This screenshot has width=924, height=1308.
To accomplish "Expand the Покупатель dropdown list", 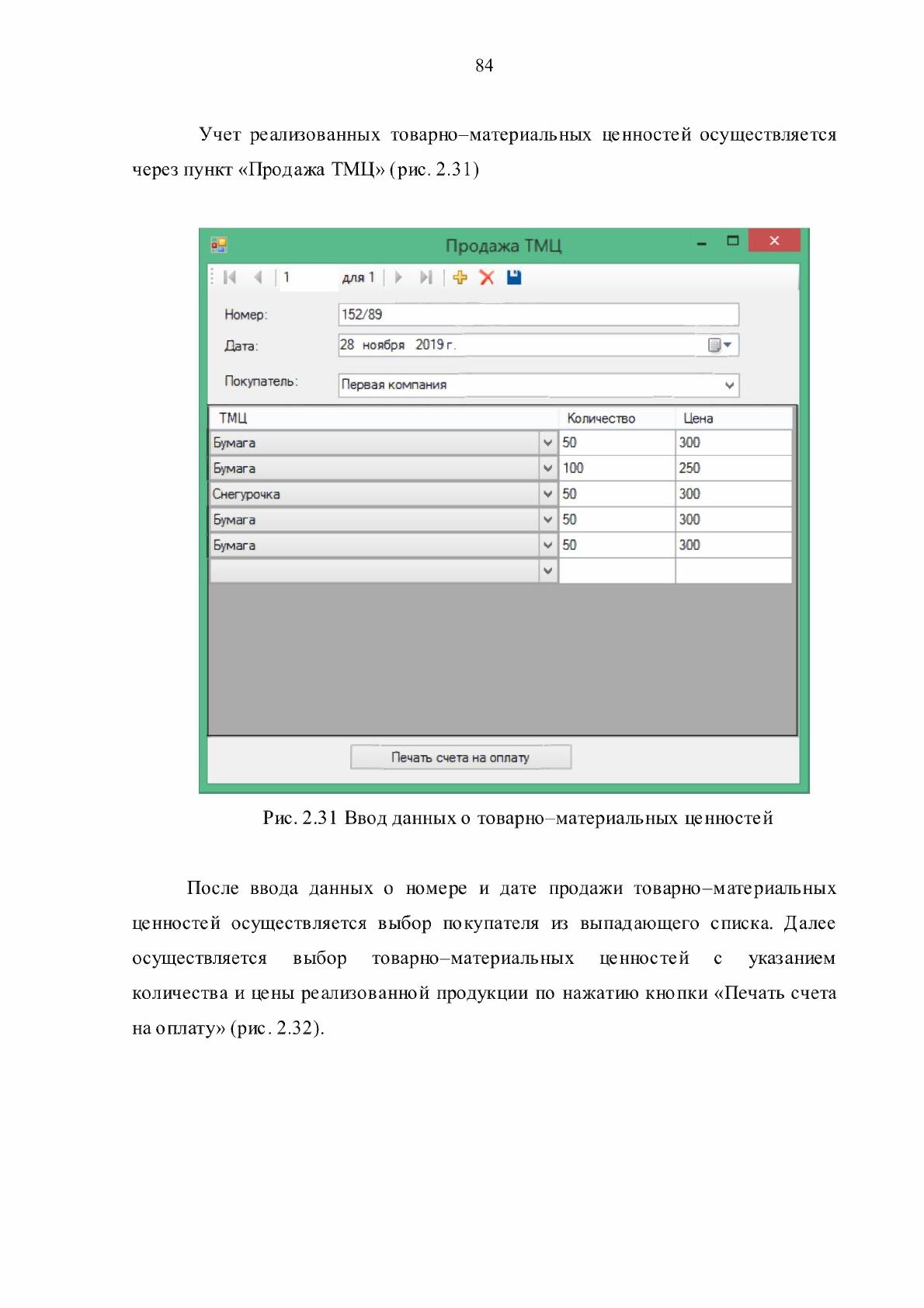I will coord(729,385).
